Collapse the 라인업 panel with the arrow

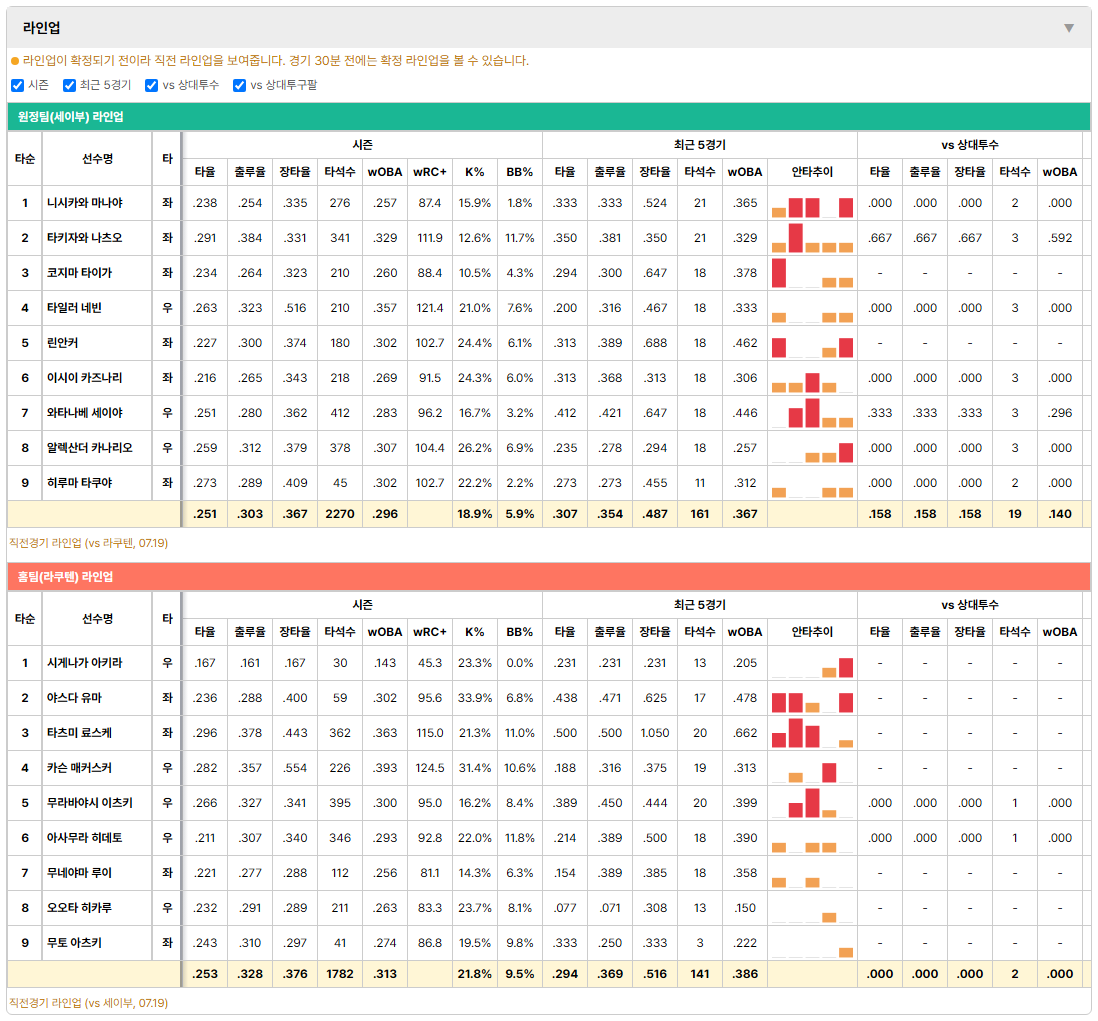pyautogui.click(x=1069, y=28)
